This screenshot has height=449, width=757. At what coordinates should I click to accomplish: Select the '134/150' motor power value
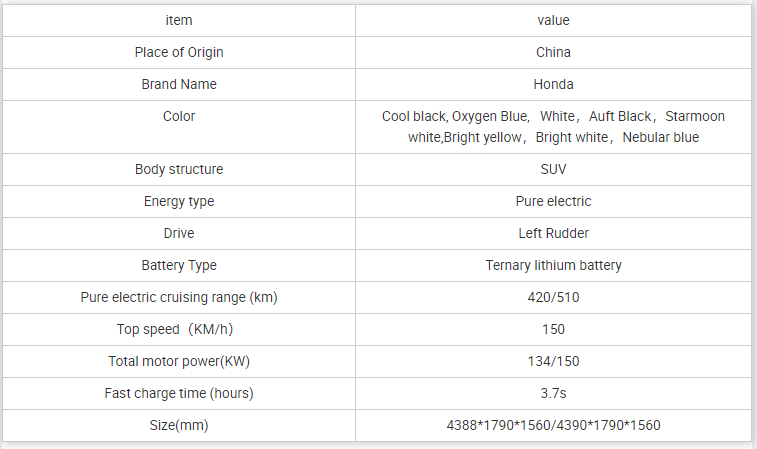pyautogui.click(x=553, y=361)
